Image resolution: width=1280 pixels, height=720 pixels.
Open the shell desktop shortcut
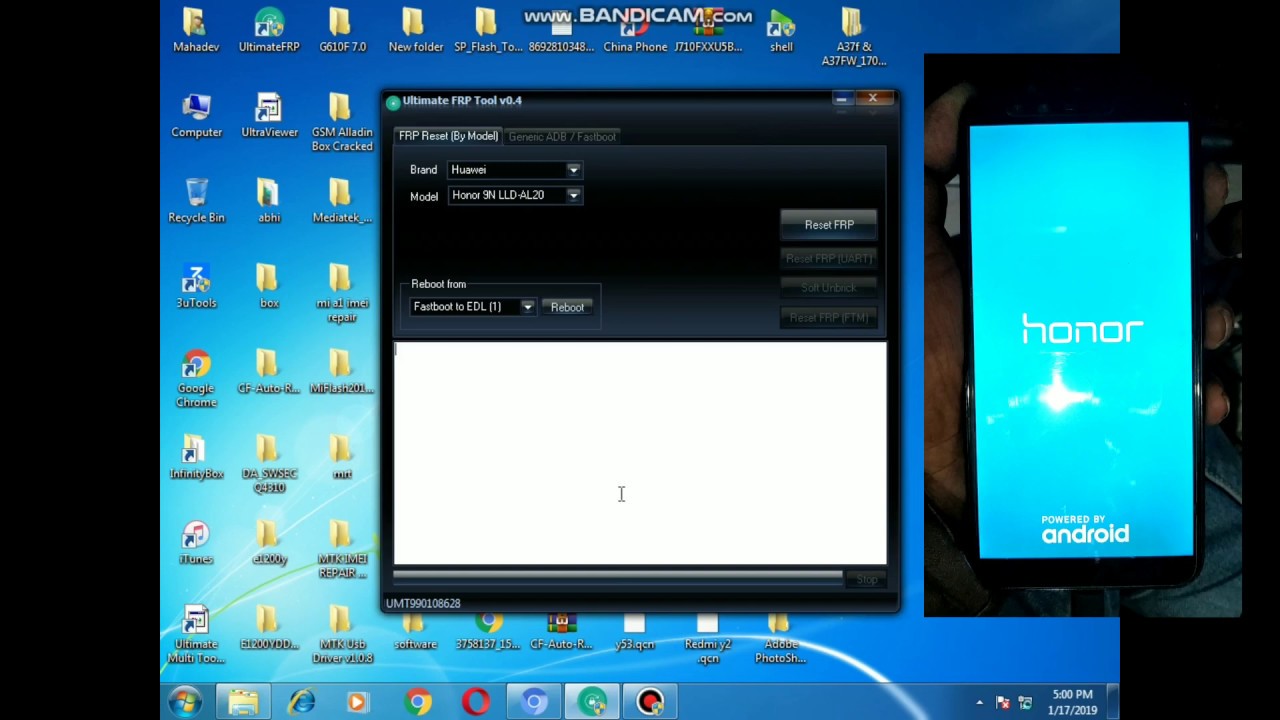pos(781,31)
